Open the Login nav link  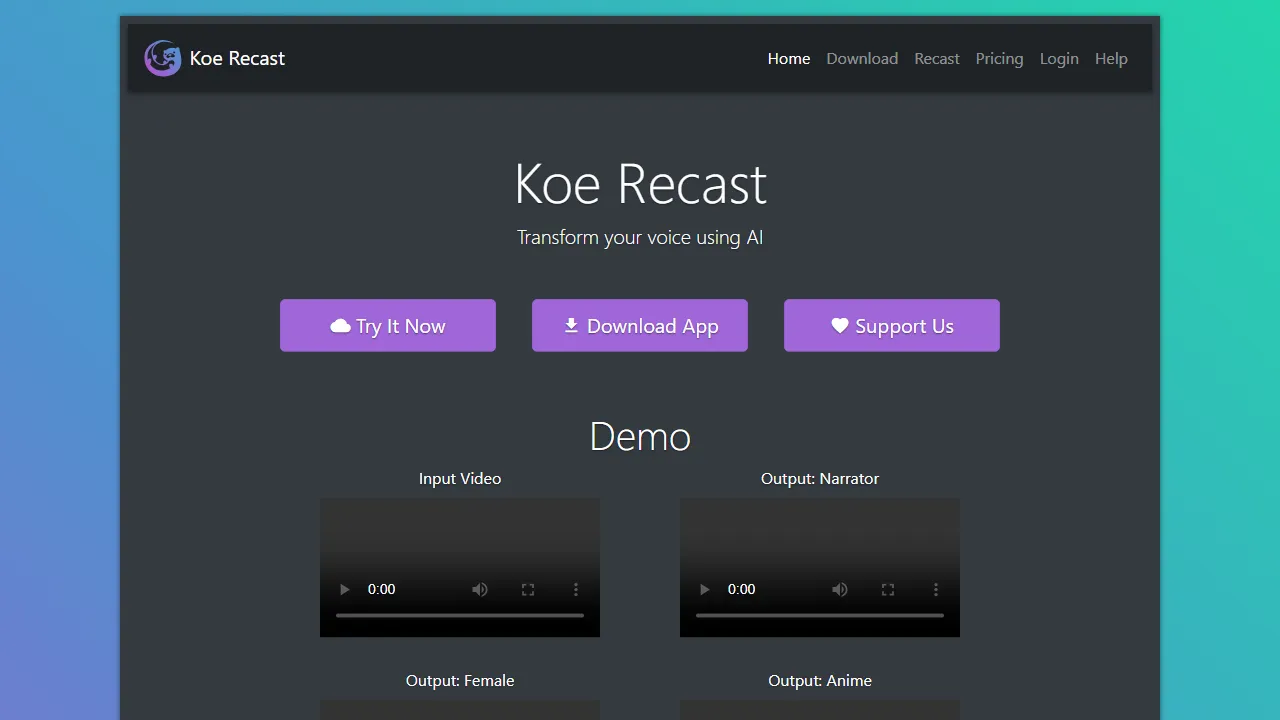(1059, 58)
